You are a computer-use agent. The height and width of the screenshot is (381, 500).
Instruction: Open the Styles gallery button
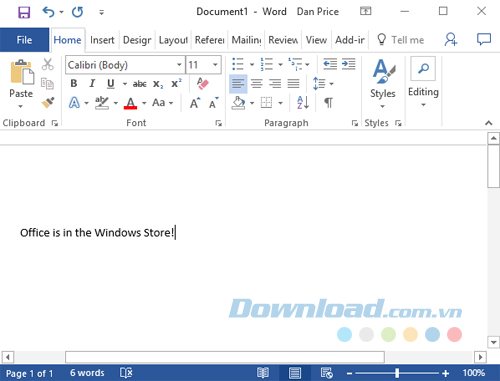coord(383,84)
